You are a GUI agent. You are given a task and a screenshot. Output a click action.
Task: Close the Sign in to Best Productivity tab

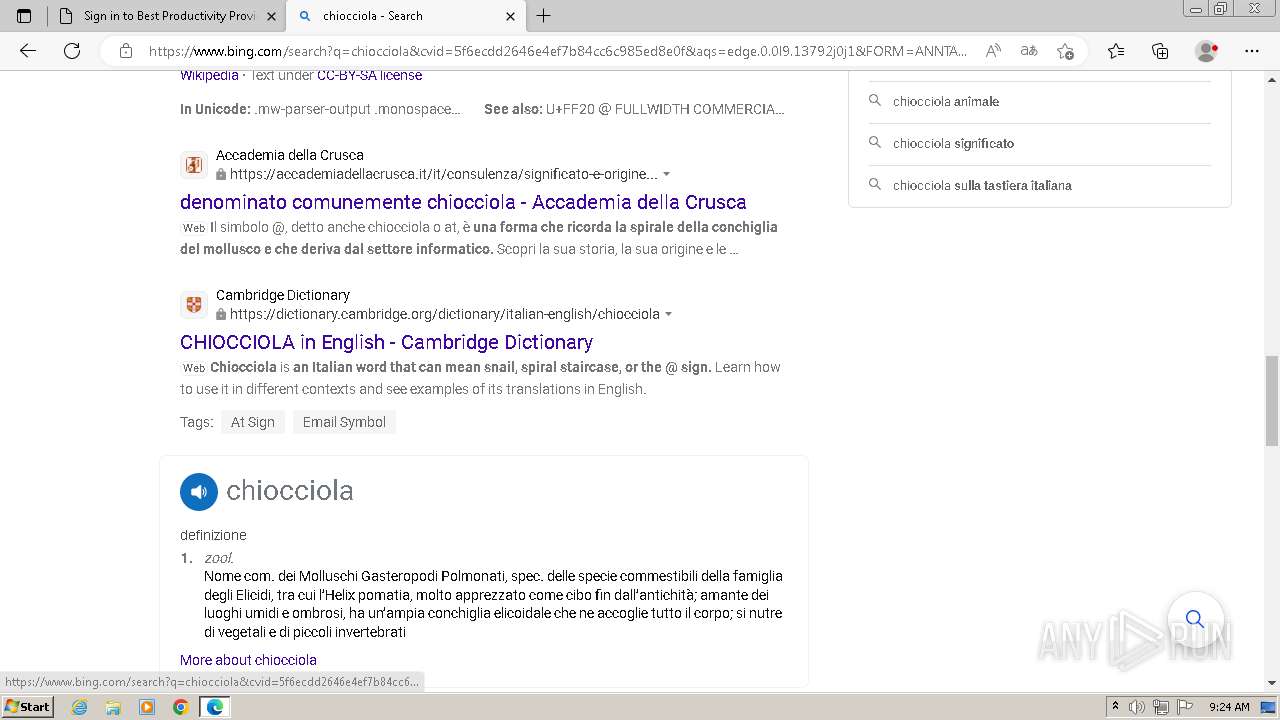271,16
